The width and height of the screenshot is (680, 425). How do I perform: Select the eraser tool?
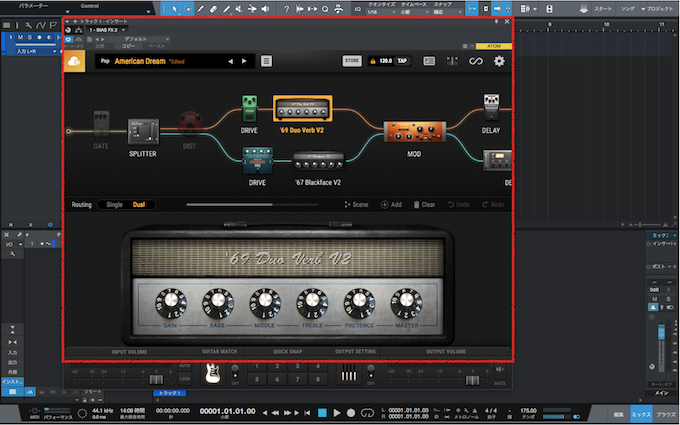coord(213,8)
